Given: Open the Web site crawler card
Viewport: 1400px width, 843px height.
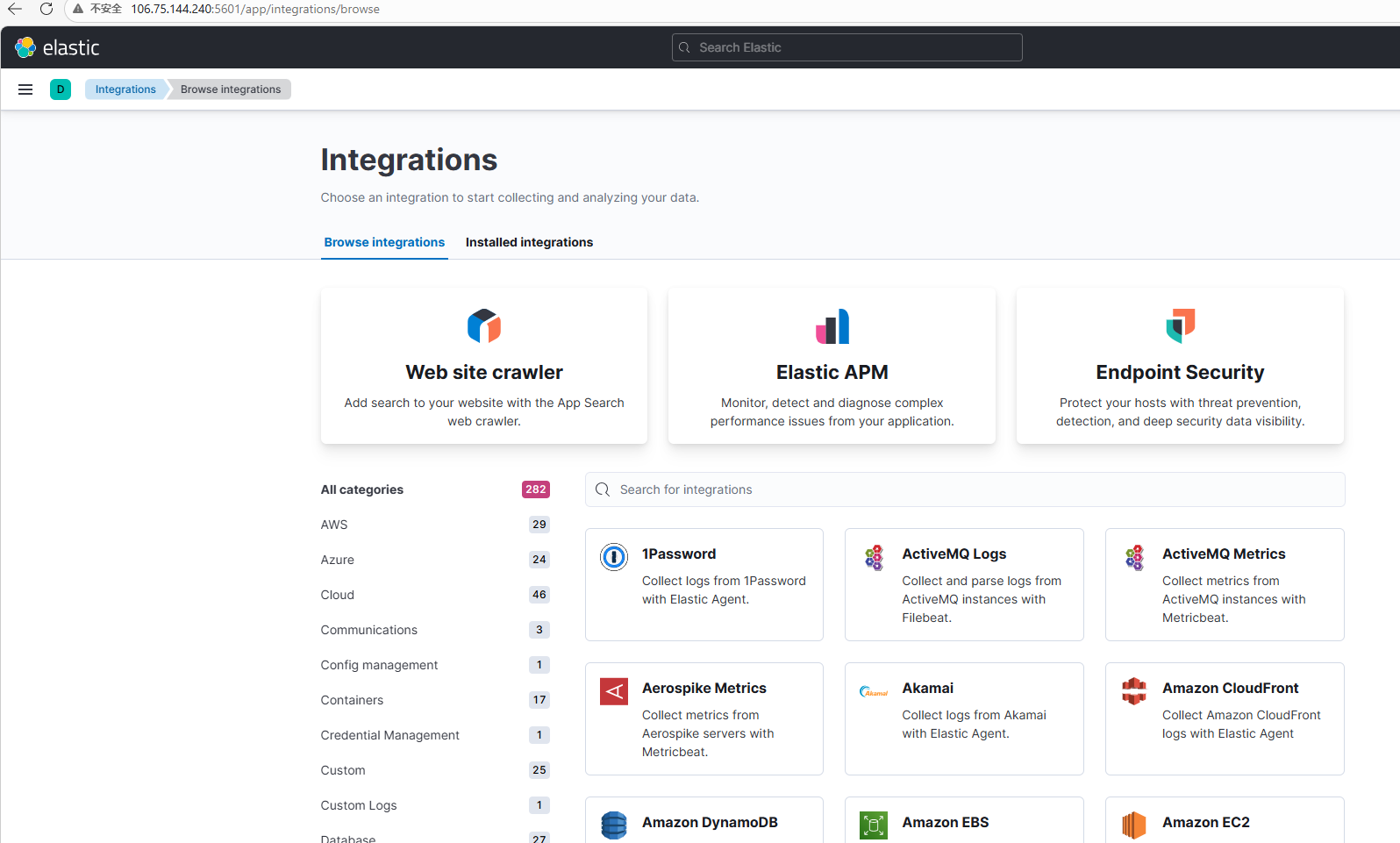Looking at the screenshot, I should coord(484,366).
